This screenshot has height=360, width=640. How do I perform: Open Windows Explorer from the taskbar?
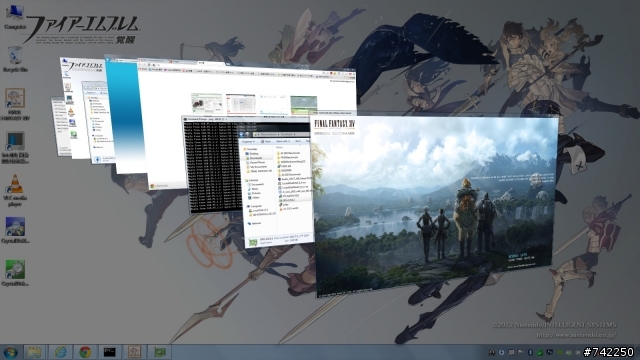click(x=34, y=352)
